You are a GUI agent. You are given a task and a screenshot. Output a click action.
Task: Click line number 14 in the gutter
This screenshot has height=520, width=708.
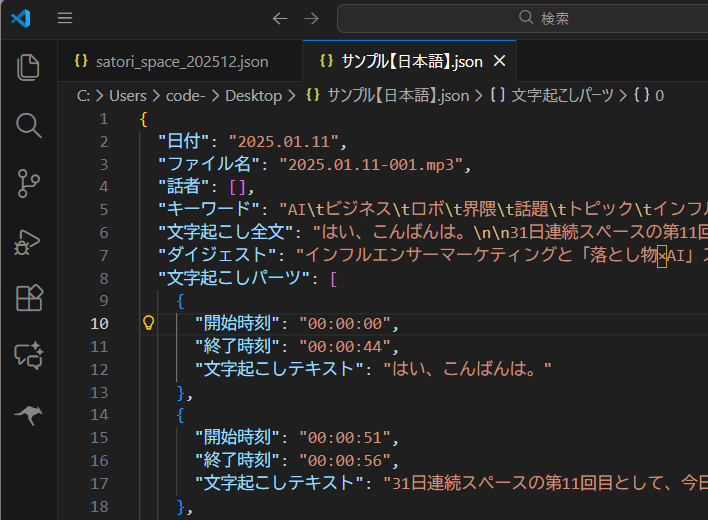click(99, 415)
